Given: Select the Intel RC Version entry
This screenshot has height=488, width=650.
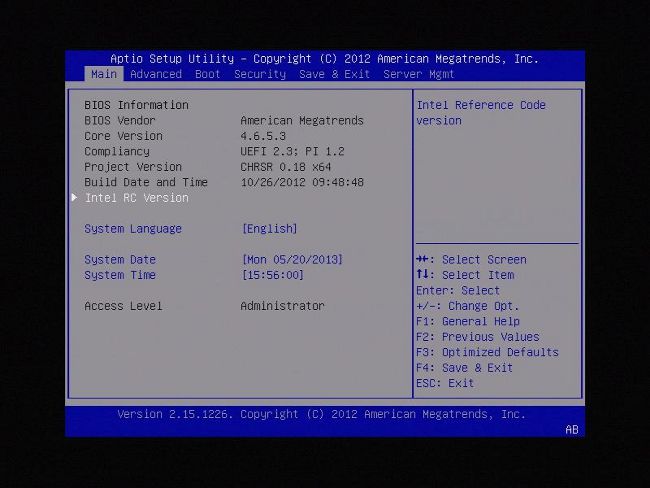Looking at the screenshot, I should pyautogui.click(x=137, y=198).
